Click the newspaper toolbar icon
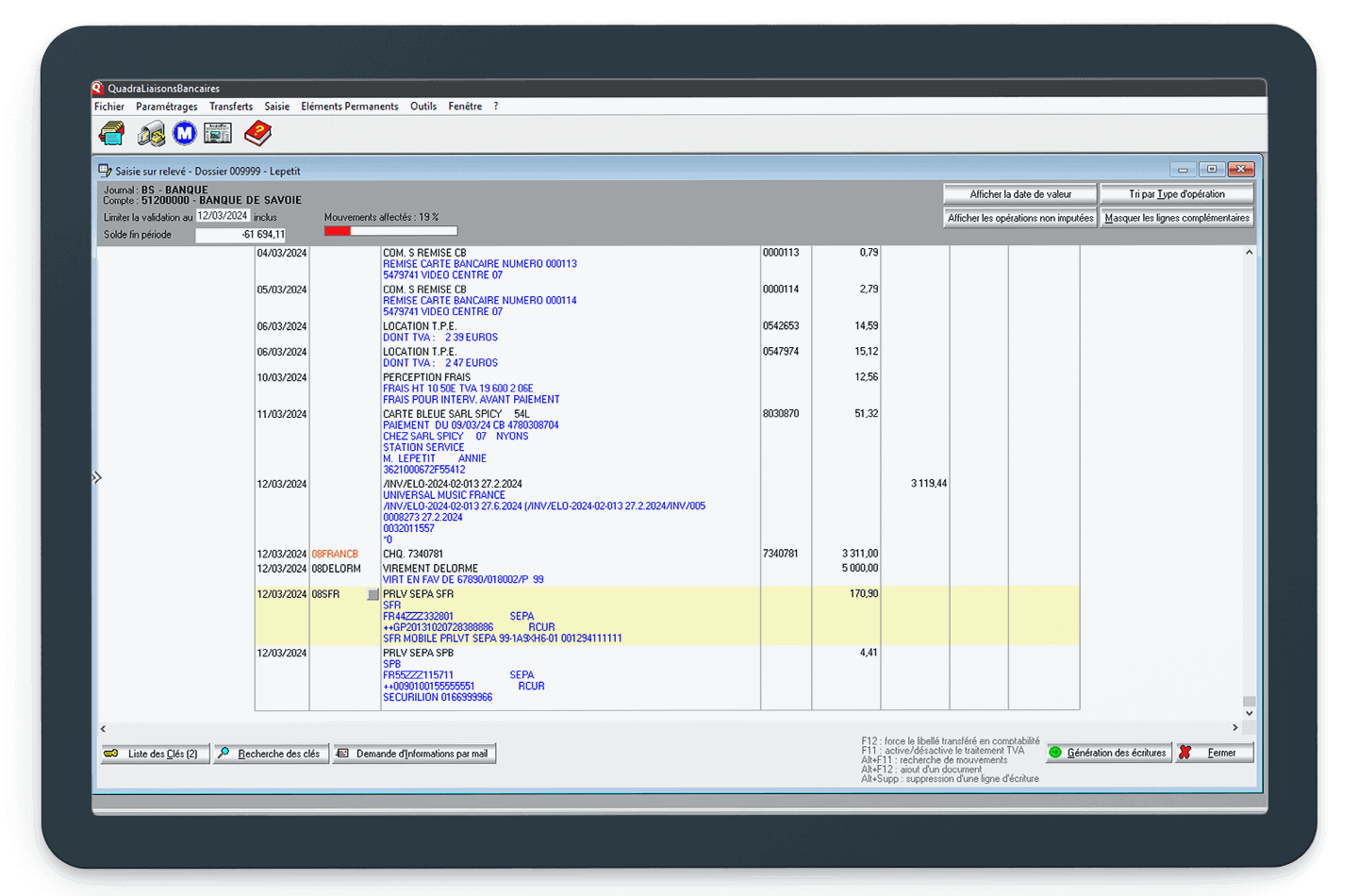The image size is (1358, 896). pyautogui.click(x=218, y=134)
